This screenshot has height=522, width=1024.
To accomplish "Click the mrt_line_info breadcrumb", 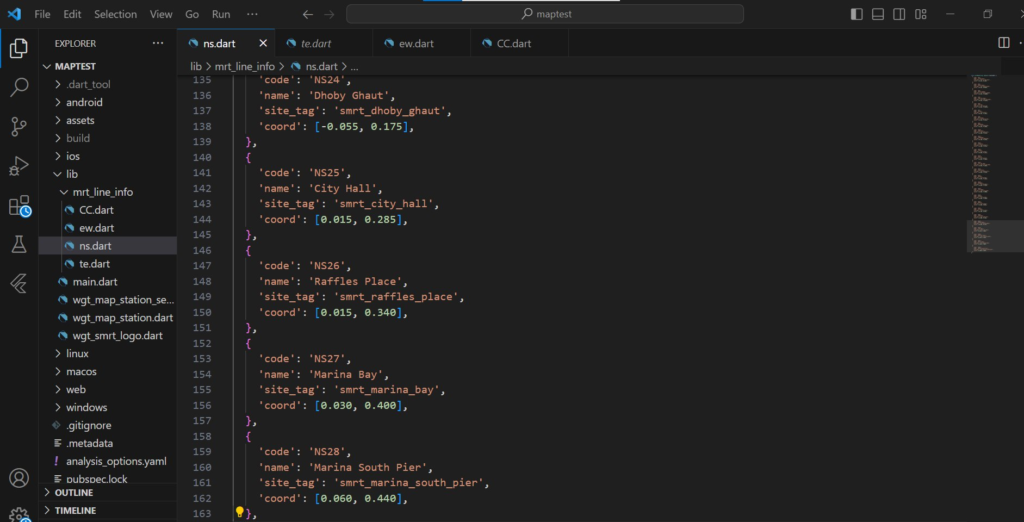I will point(244,66).
